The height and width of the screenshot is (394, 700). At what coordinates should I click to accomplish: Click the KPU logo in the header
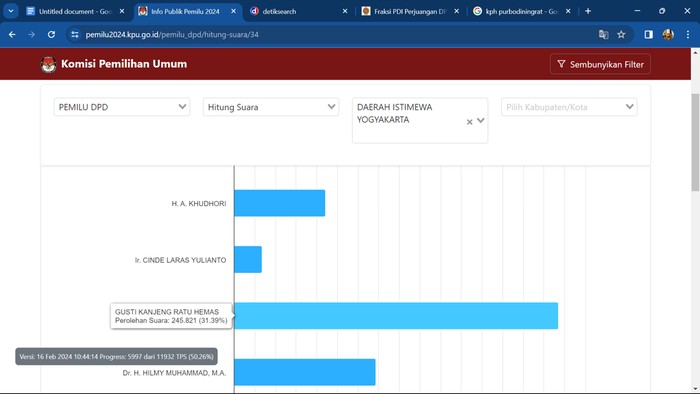(x=48, y=64)
